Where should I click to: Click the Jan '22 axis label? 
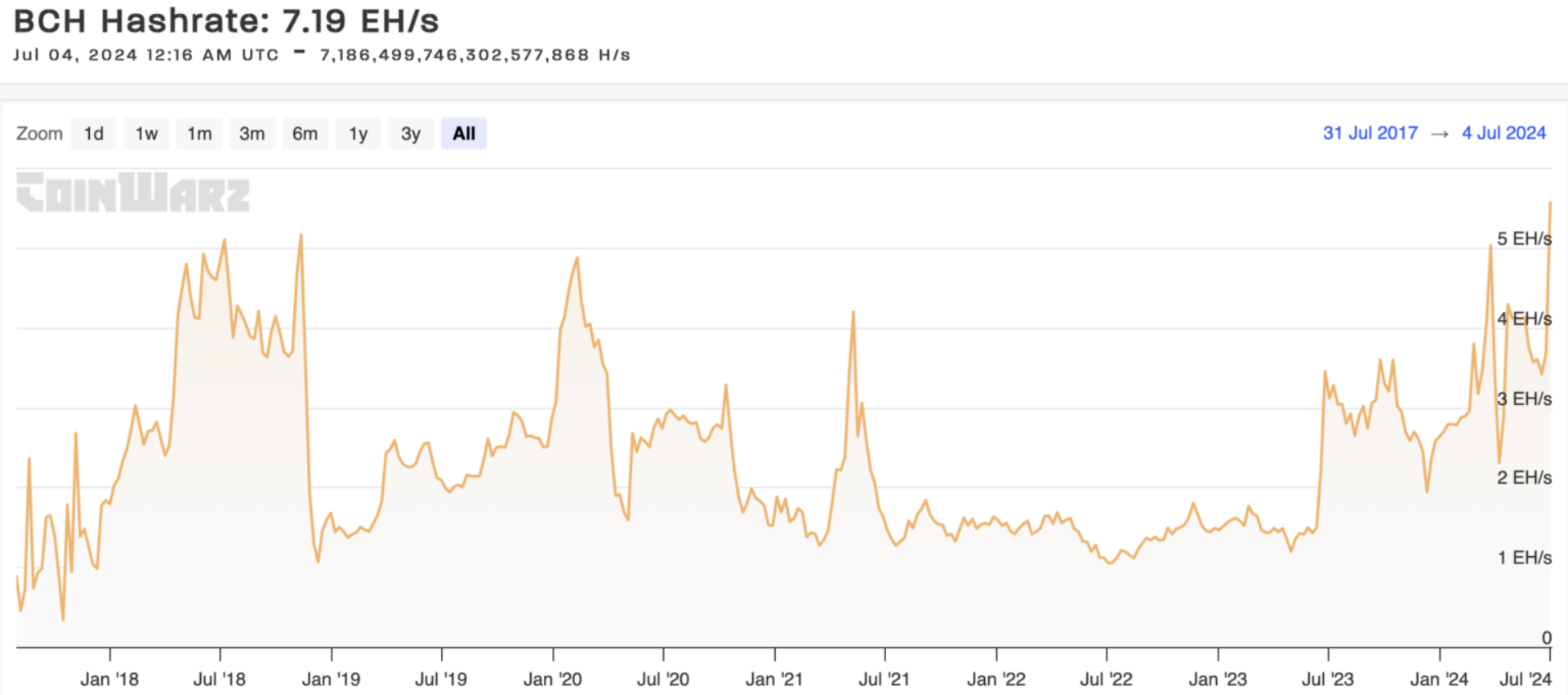click(996, 679)
